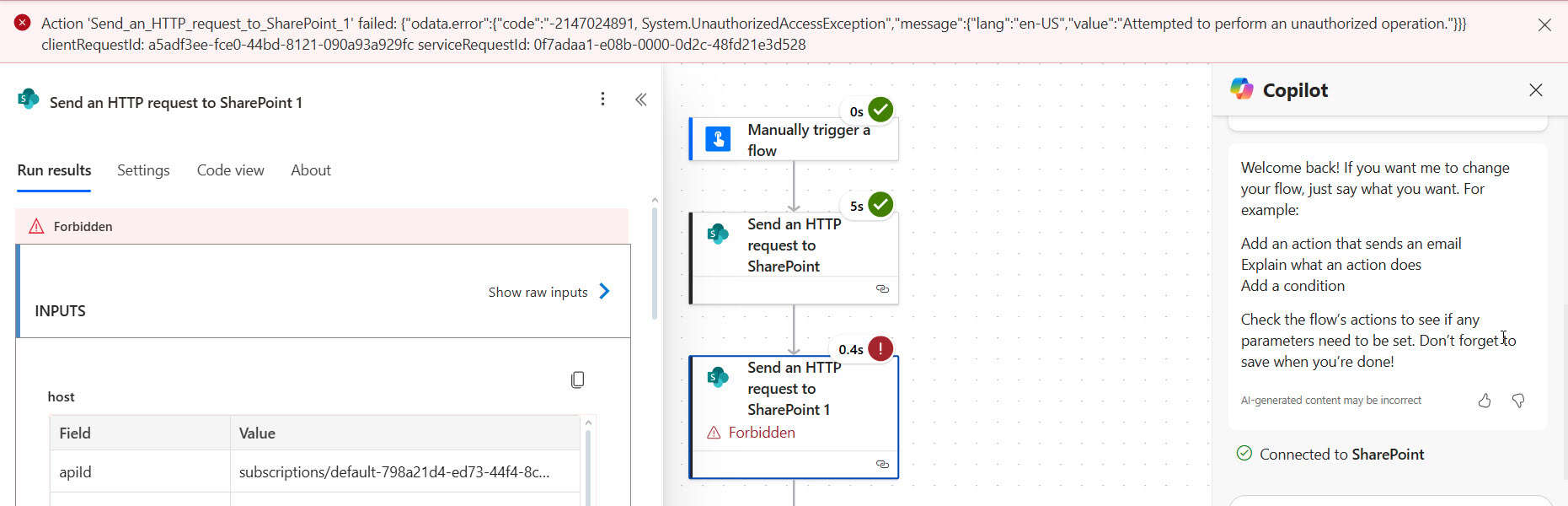Click the red error badge on failed action
This screenshot has width=1568, height=506.
coord(880,348)
